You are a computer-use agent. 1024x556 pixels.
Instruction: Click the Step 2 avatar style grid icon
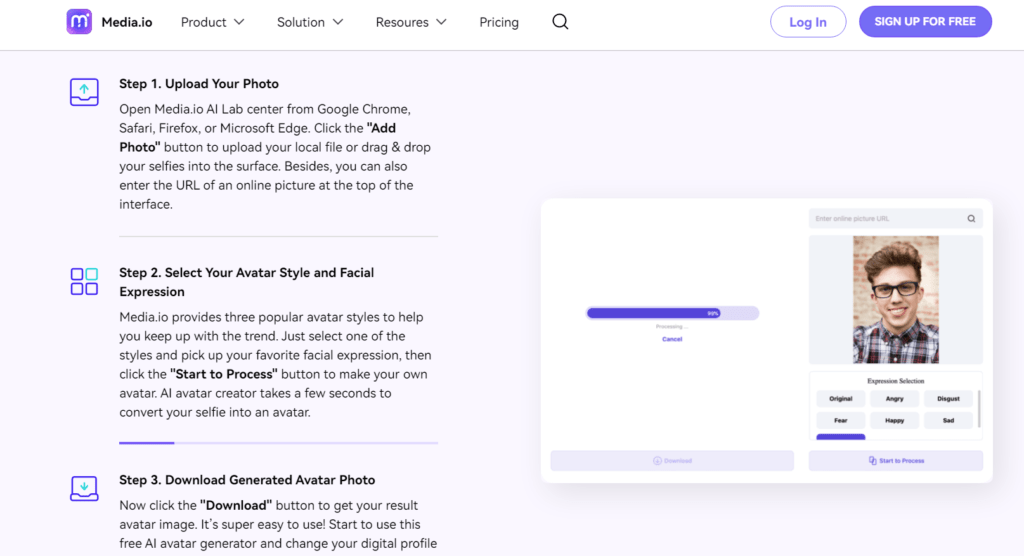pyautogui.click(x=84, y=281)
